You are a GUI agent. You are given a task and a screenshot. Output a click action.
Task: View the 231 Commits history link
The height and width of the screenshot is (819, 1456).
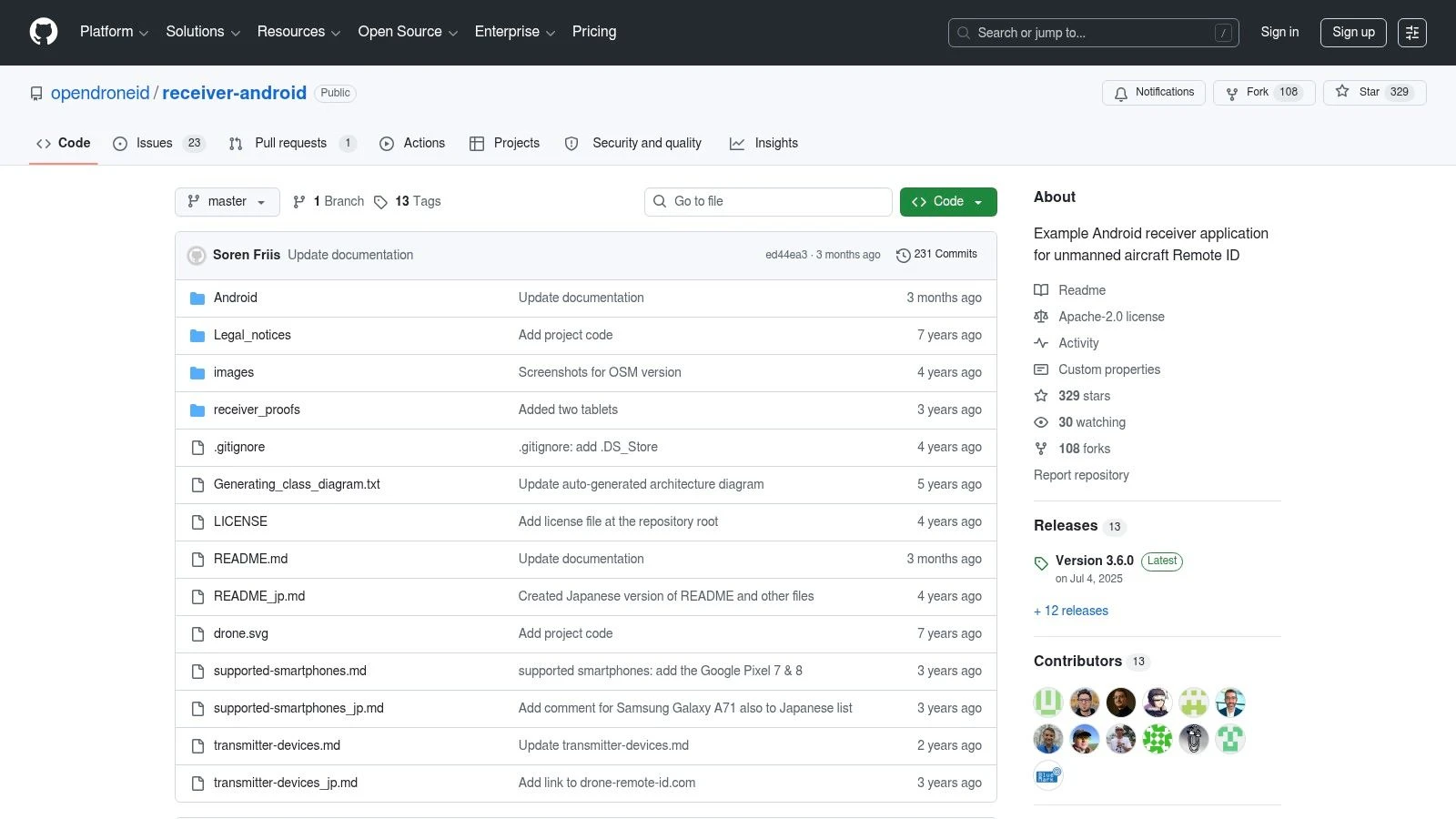[x=937, y=255]
